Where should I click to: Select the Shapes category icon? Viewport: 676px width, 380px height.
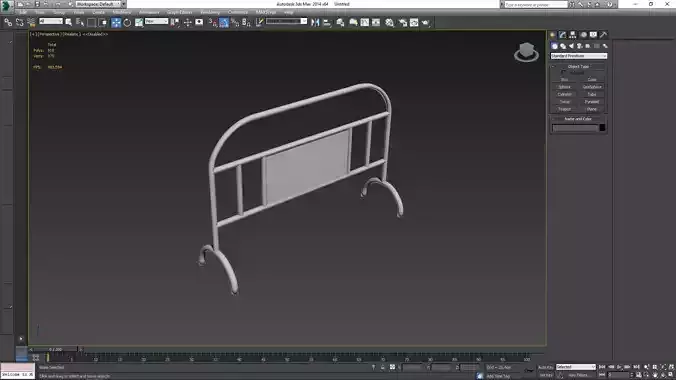point(563,46)
